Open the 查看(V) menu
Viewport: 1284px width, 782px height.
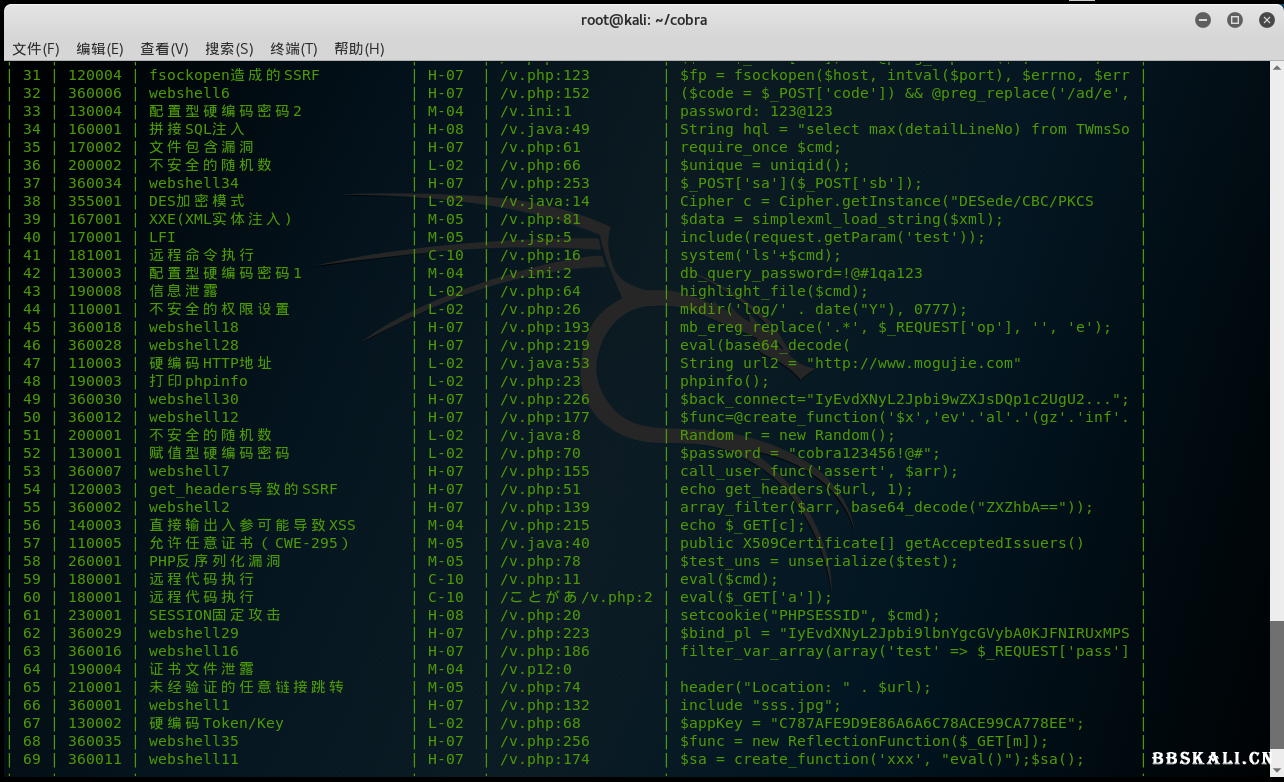(x=164, y=49)
